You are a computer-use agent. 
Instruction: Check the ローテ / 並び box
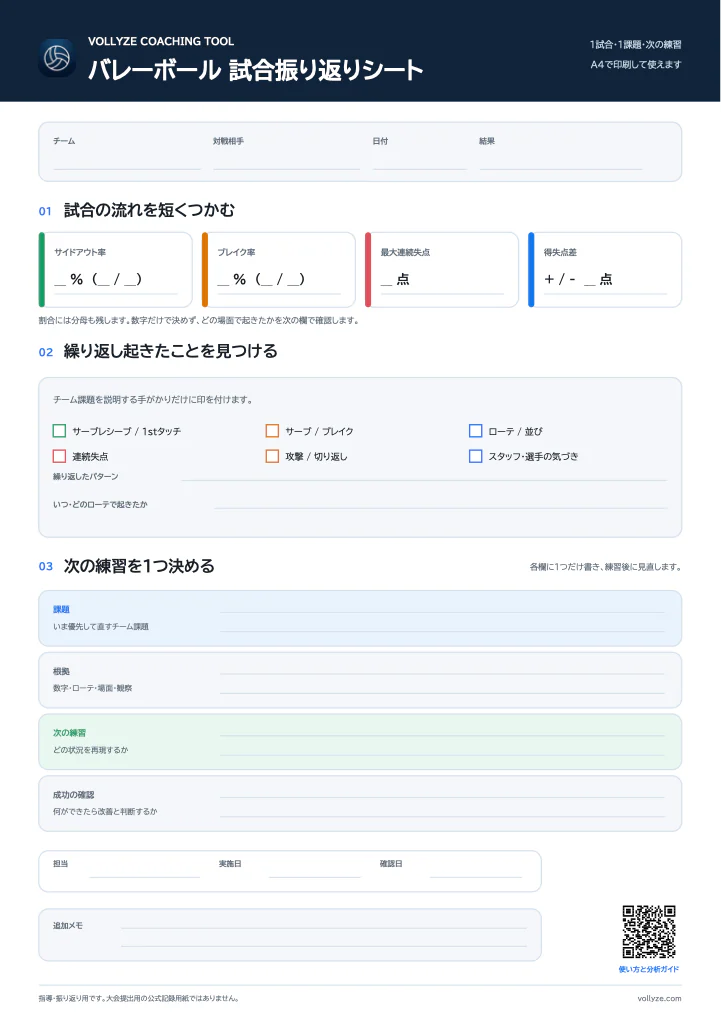475,431
